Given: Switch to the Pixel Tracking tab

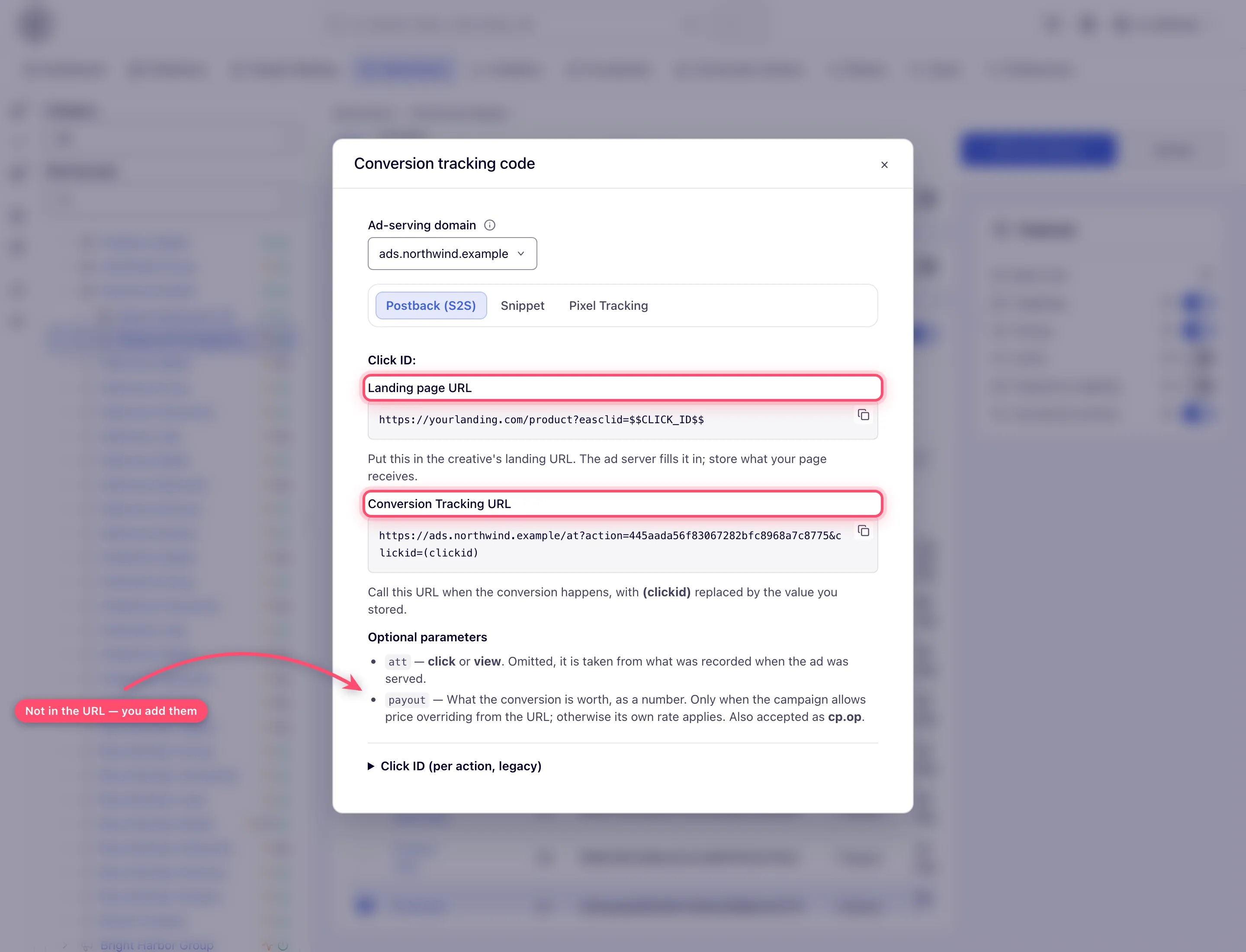Looking at the screenshot, I should click(608, 306).
